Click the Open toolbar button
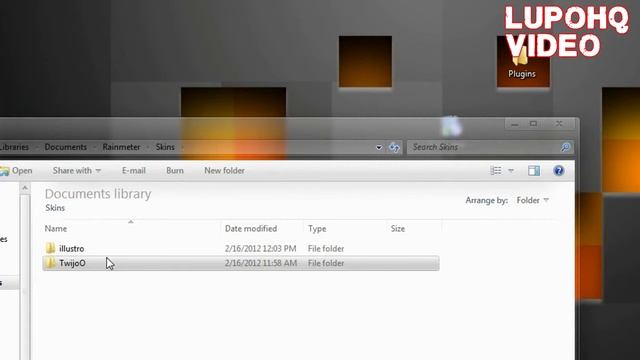 click(x=16, y=171)
